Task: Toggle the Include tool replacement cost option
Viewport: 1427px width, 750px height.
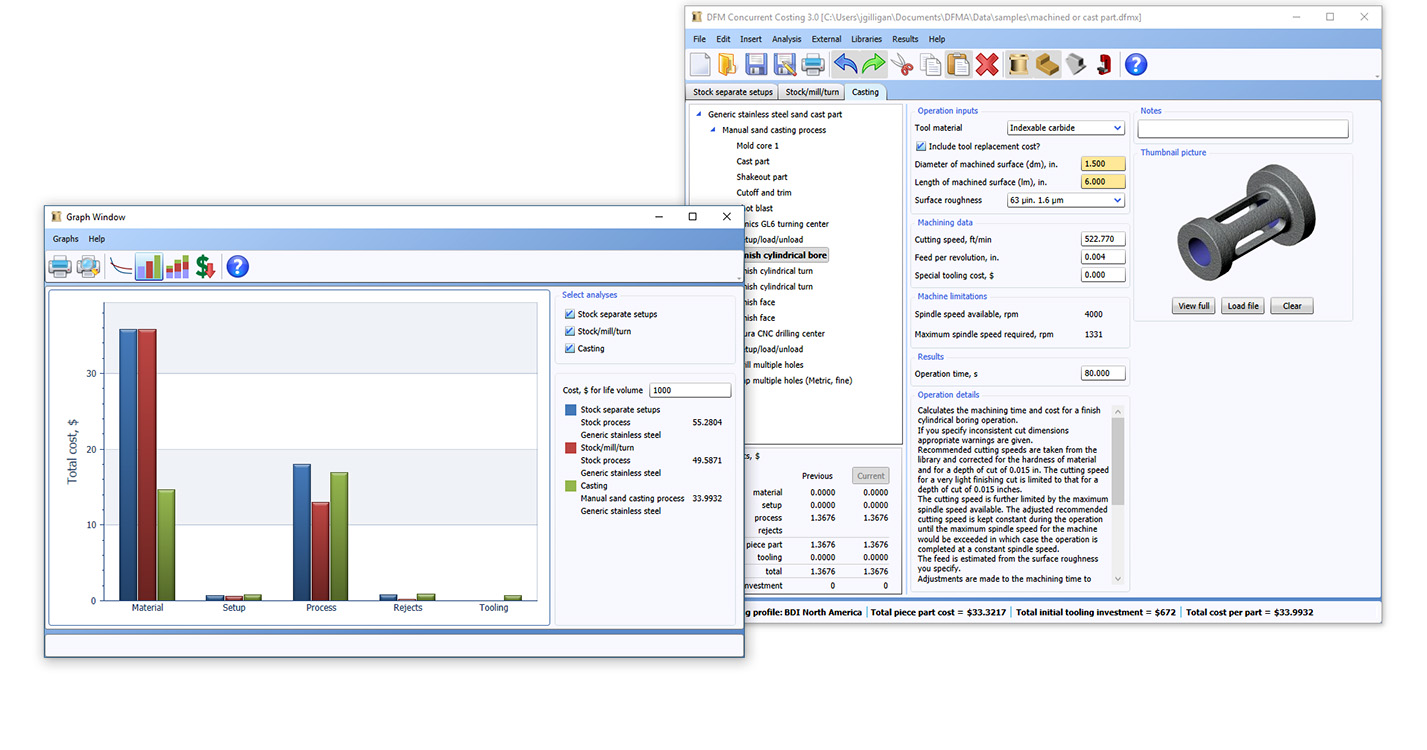Action: (x=920, y=146)
